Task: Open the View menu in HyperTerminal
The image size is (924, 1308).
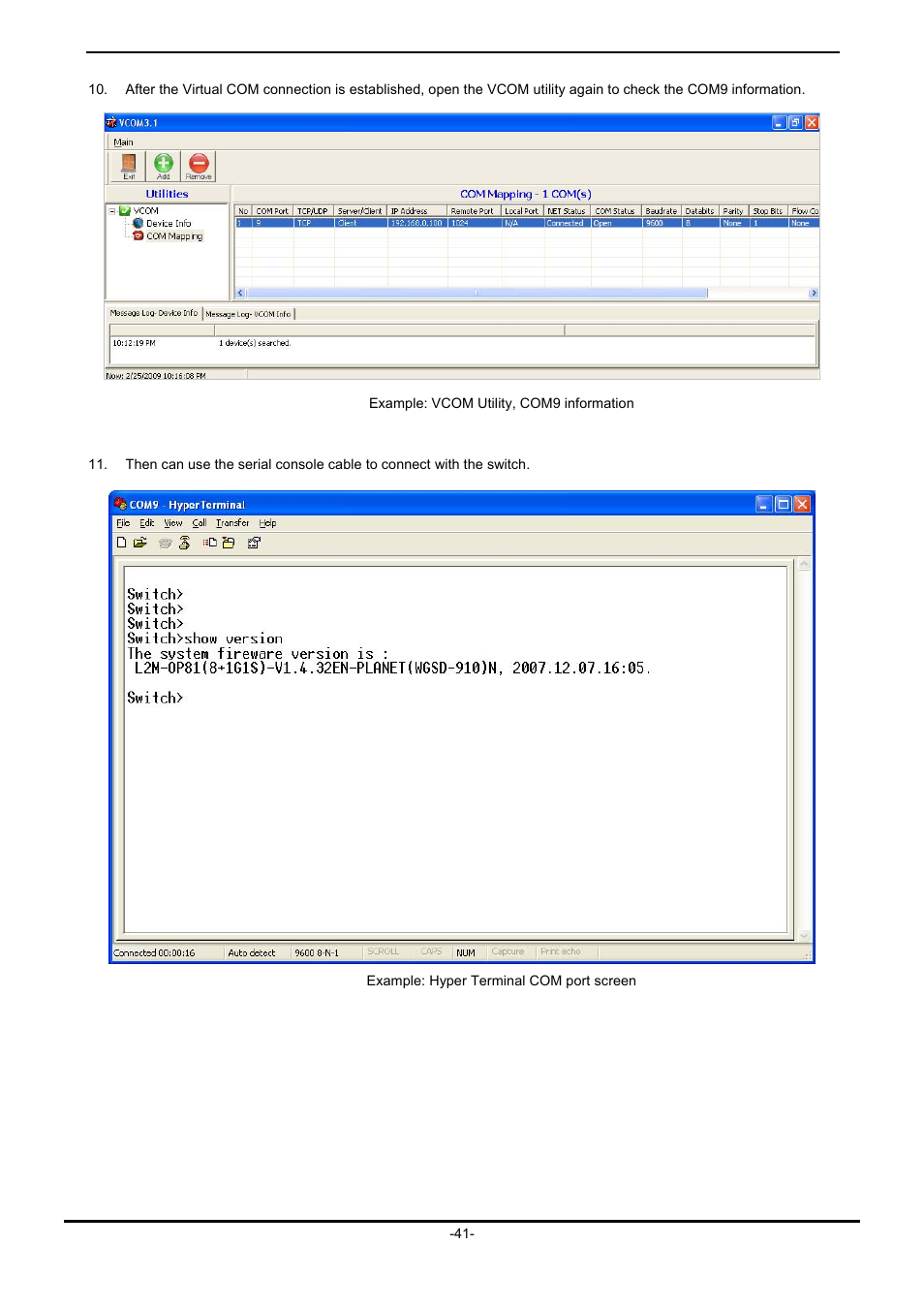Action: 173,523
